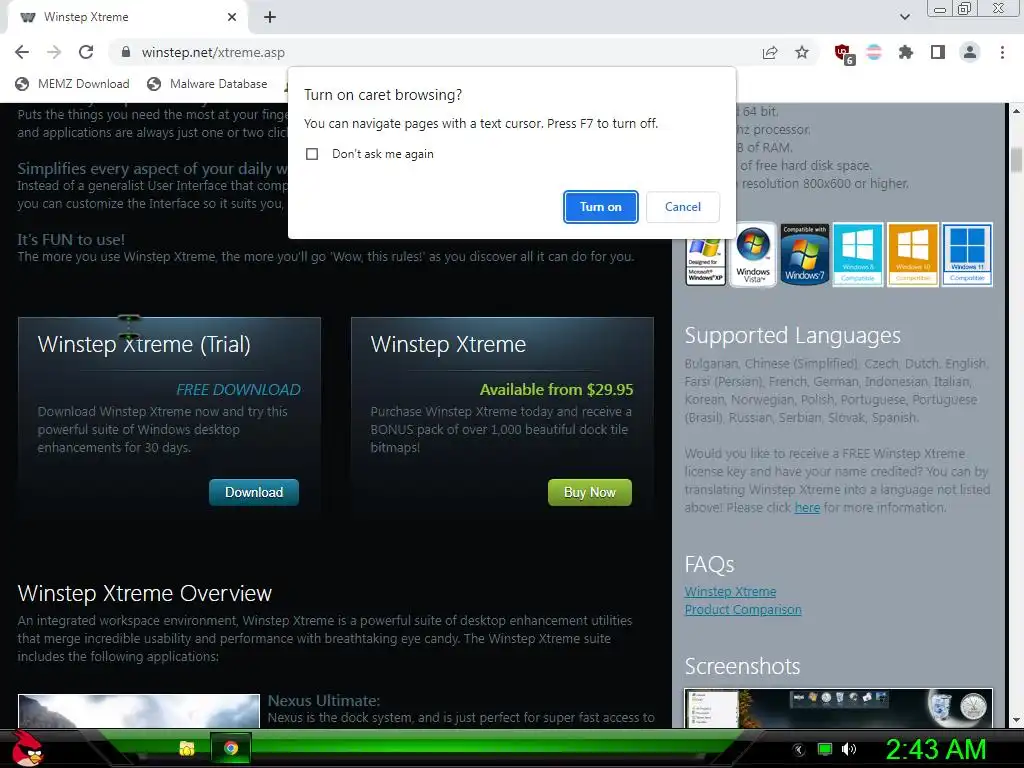Check Don't ask me again box
Viewport: 1024px width, 768px height.
tap(312, 154)
